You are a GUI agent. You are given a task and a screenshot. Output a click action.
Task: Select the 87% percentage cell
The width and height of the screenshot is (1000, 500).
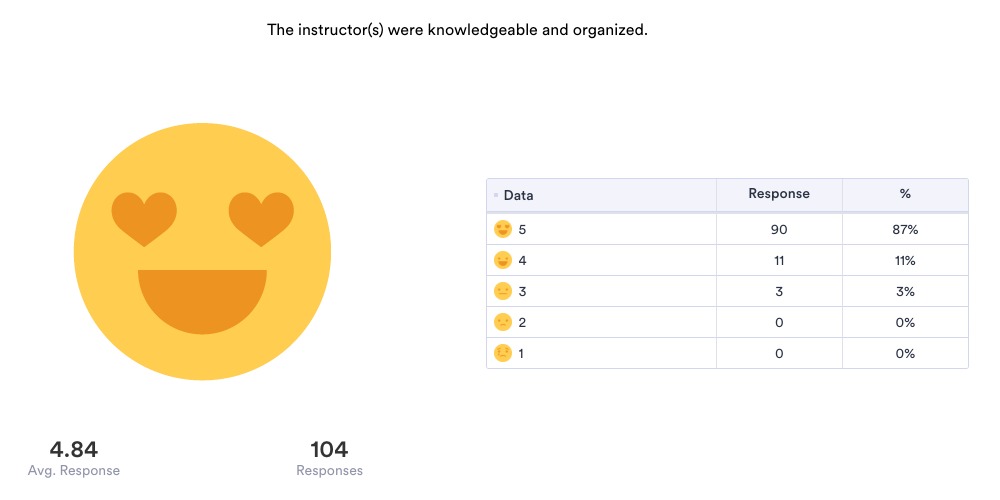pos(905,230)
